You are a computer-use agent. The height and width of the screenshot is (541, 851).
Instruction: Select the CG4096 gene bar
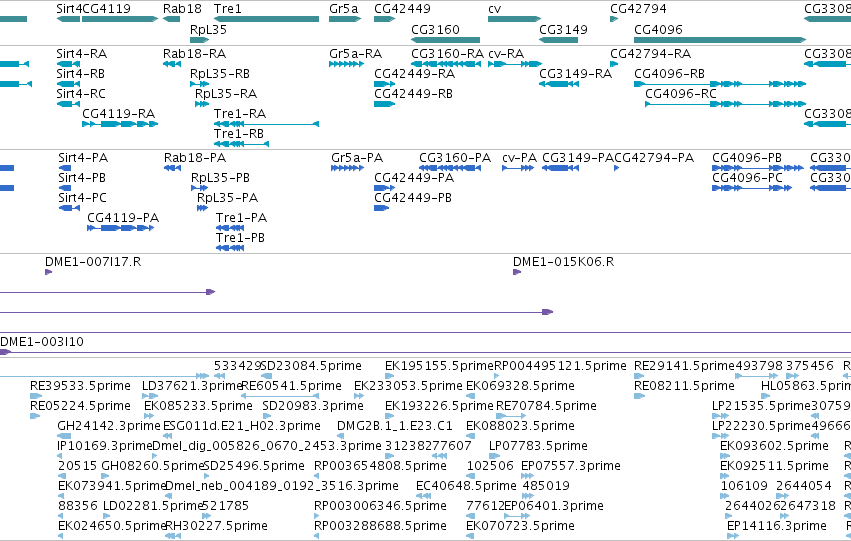click(720, 40)
